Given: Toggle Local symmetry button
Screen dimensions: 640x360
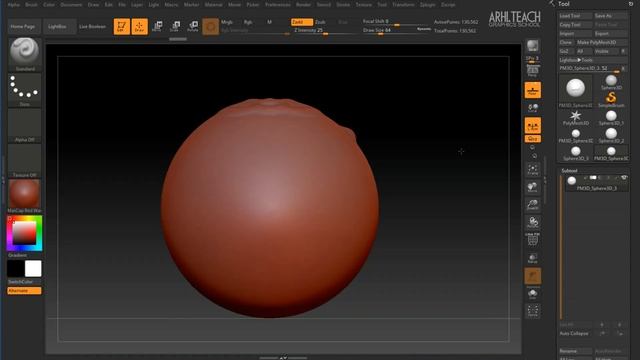Looking at the screenshot, I should coord(533,108).
